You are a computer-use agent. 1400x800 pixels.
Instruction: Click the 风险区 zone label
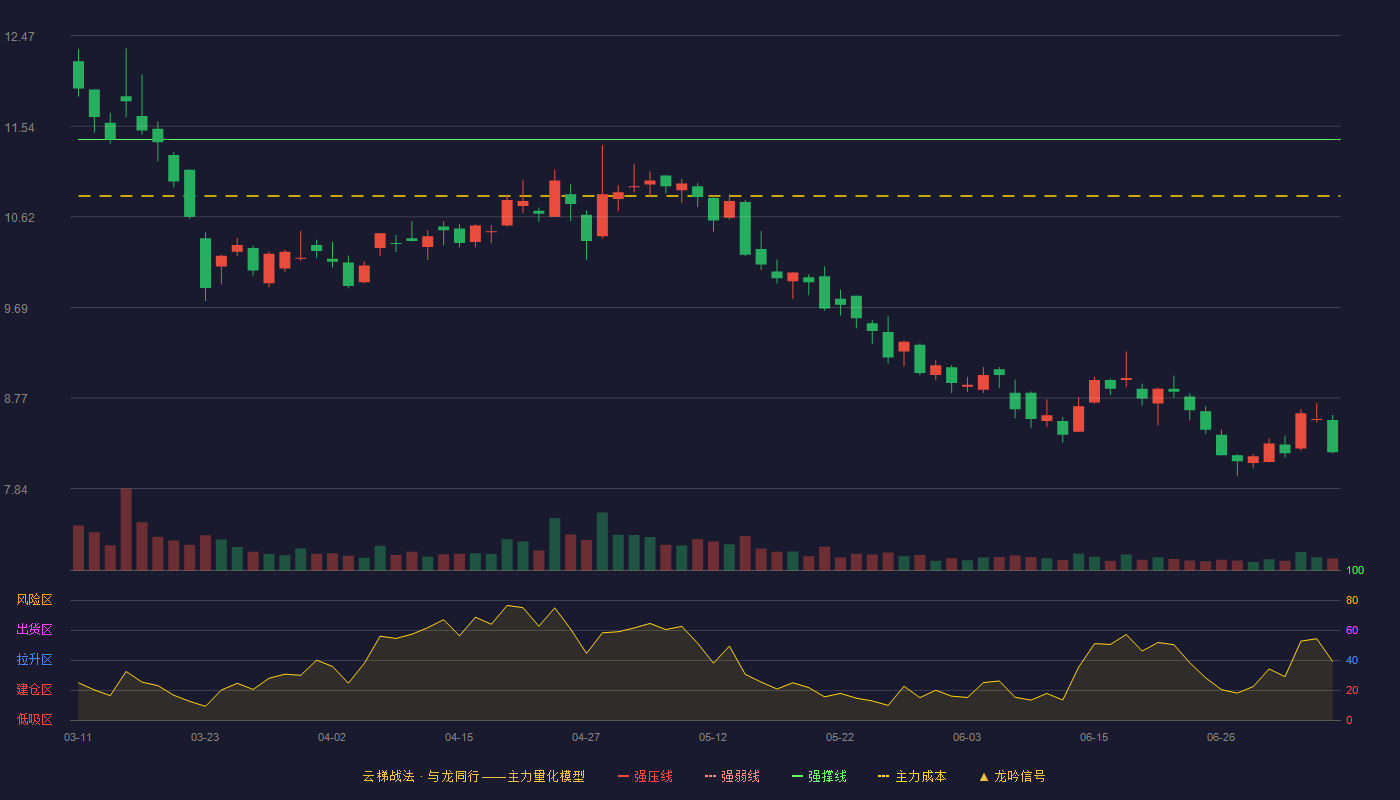click(34, 600)
